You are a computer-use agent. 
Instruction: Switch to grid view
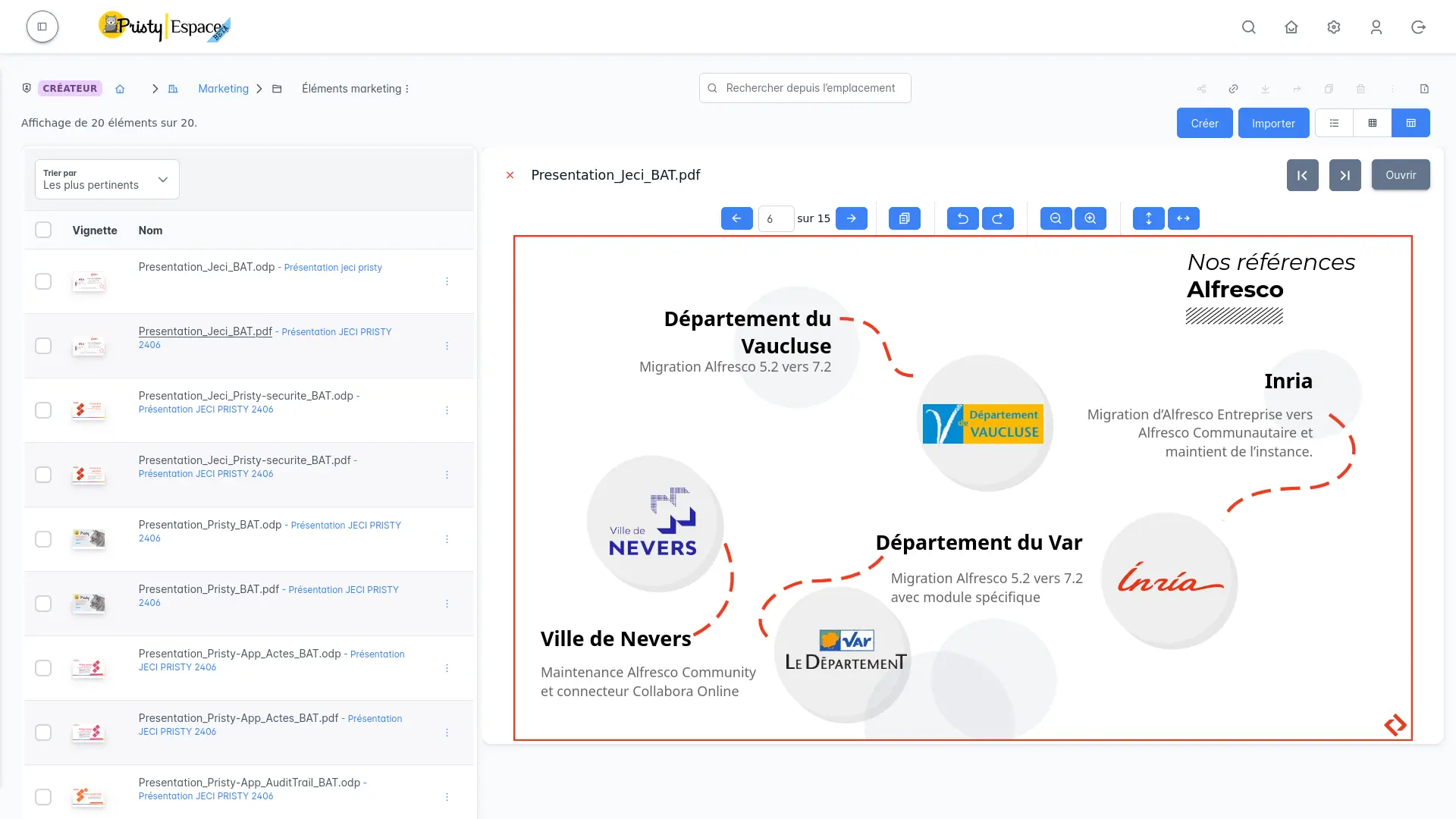[x=1373, y=123]
